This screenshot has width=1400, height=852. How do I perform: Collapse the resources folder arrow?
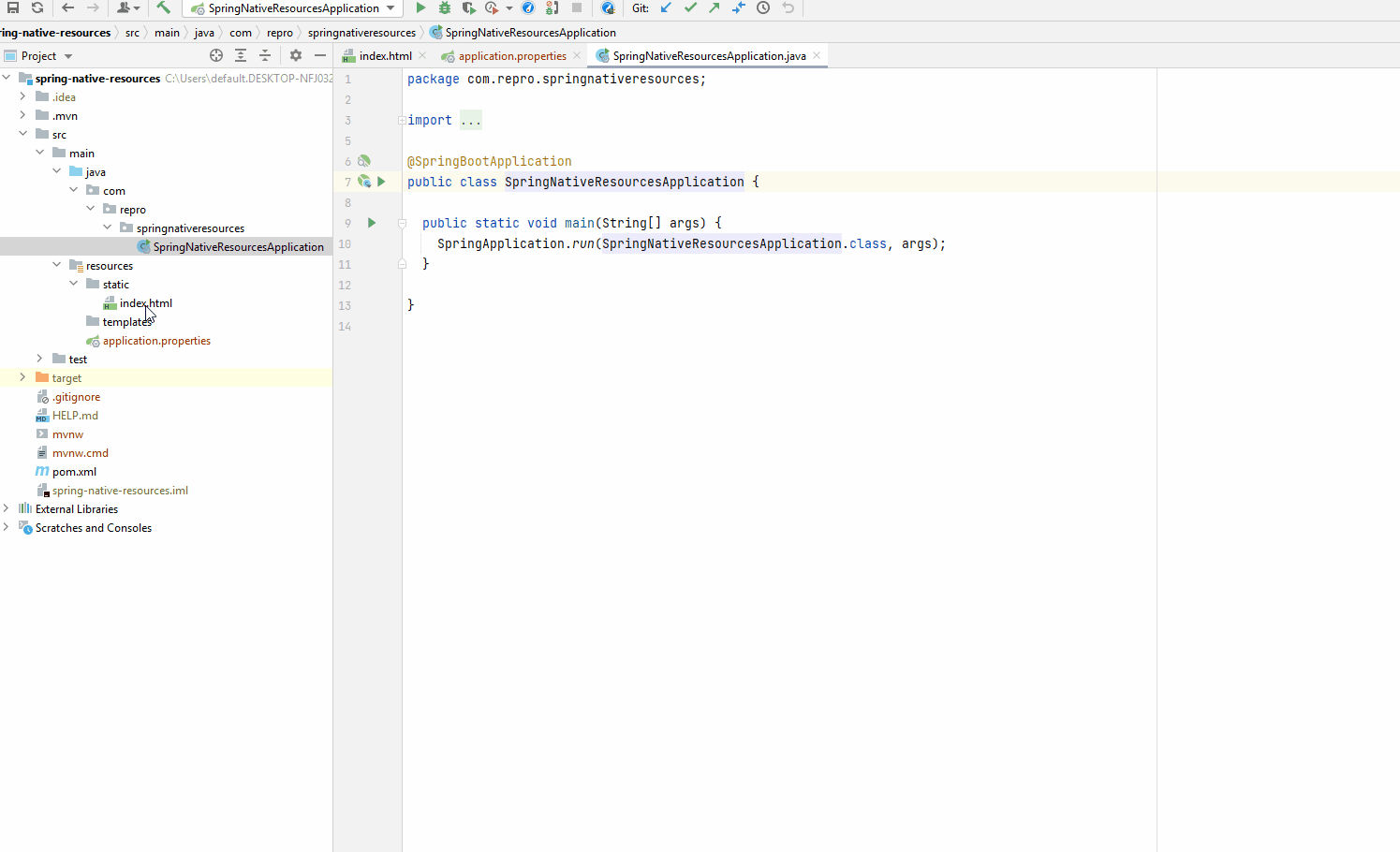coord(57,265)
